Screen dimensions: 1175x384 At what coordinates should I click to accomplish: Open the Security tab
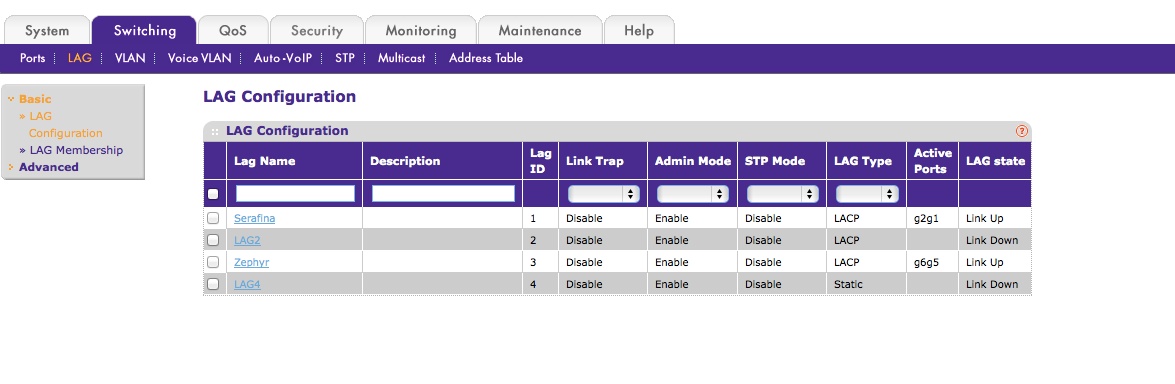tap(316, 31)
